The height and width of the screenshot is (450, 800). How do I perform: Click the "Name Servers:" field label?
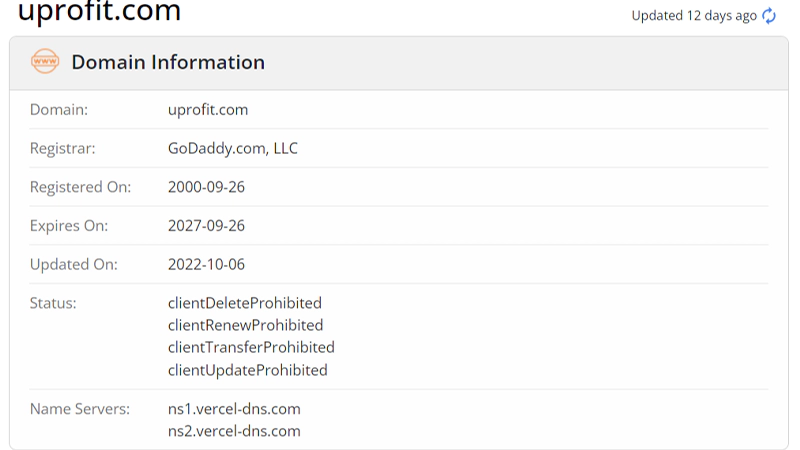80,409
